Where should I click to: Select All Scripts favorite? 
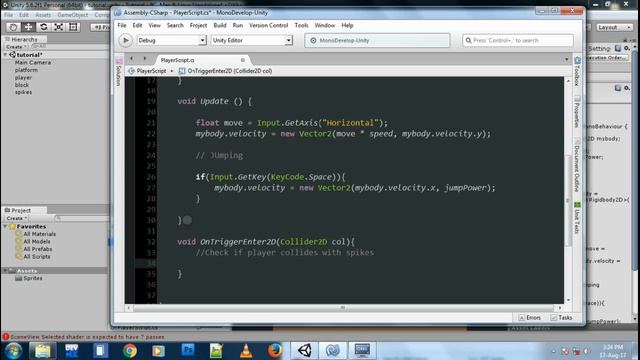coord(36,256)
